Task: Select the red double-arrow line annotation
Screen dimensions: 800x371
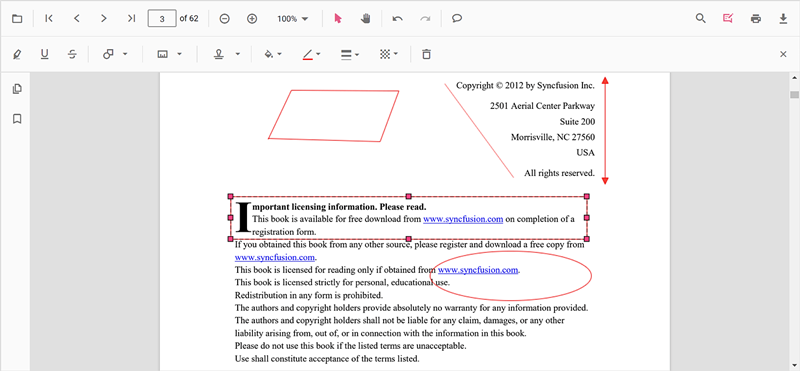Action: click(x=605, y=130)
